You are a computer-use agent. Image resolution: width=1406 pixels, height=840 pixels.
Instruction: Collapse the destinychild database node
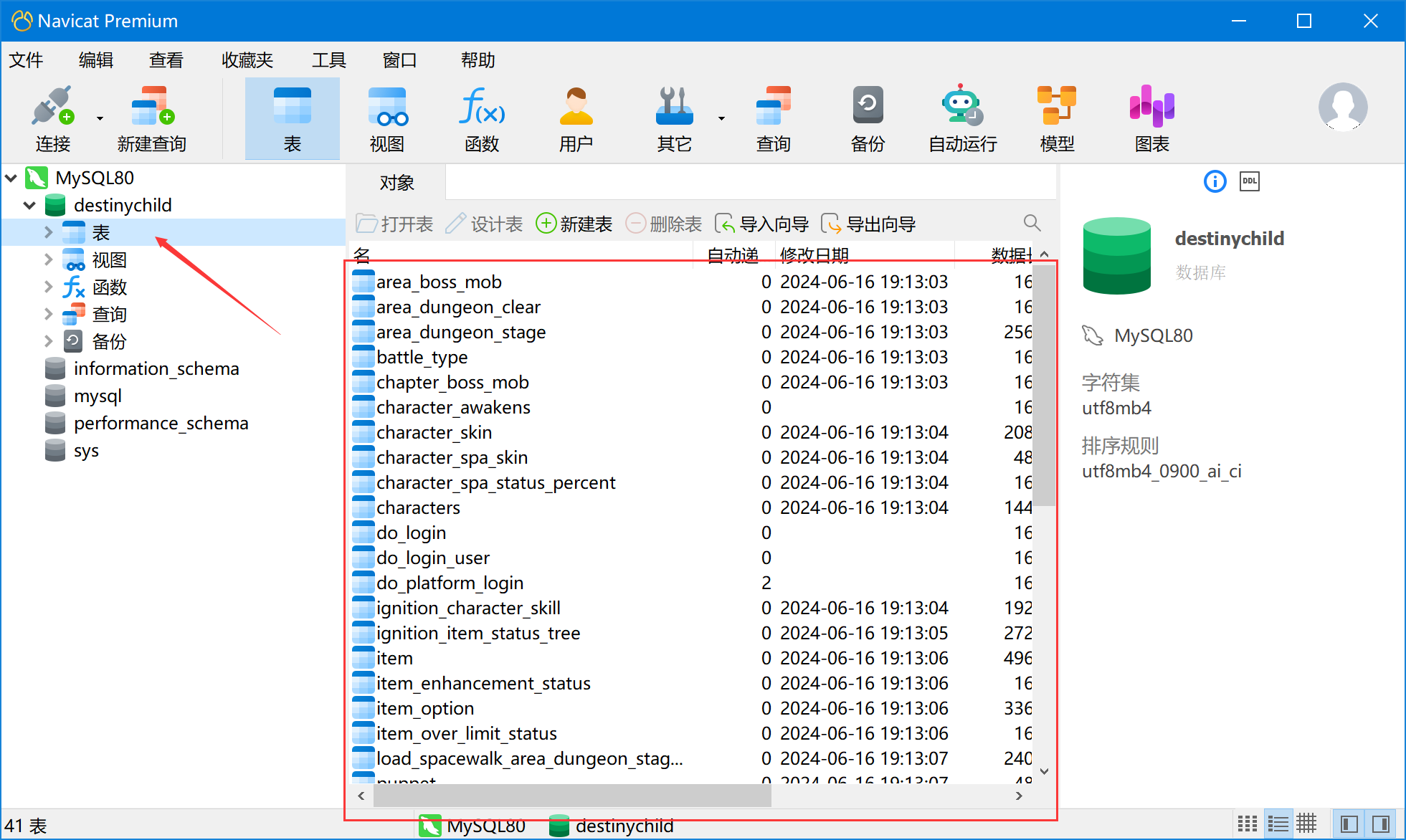click(x=29, y=206)
